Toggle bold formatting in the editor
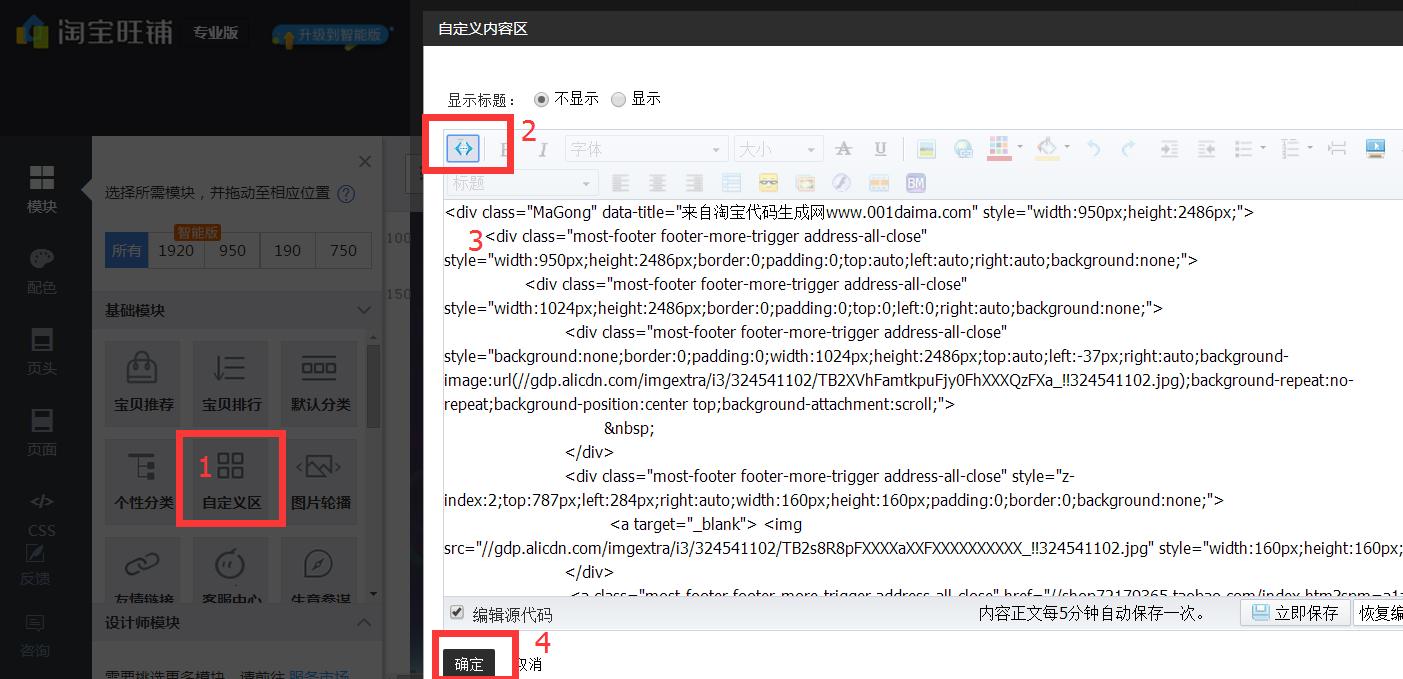Screen dimensions: 1403x679 coord(502,148)
